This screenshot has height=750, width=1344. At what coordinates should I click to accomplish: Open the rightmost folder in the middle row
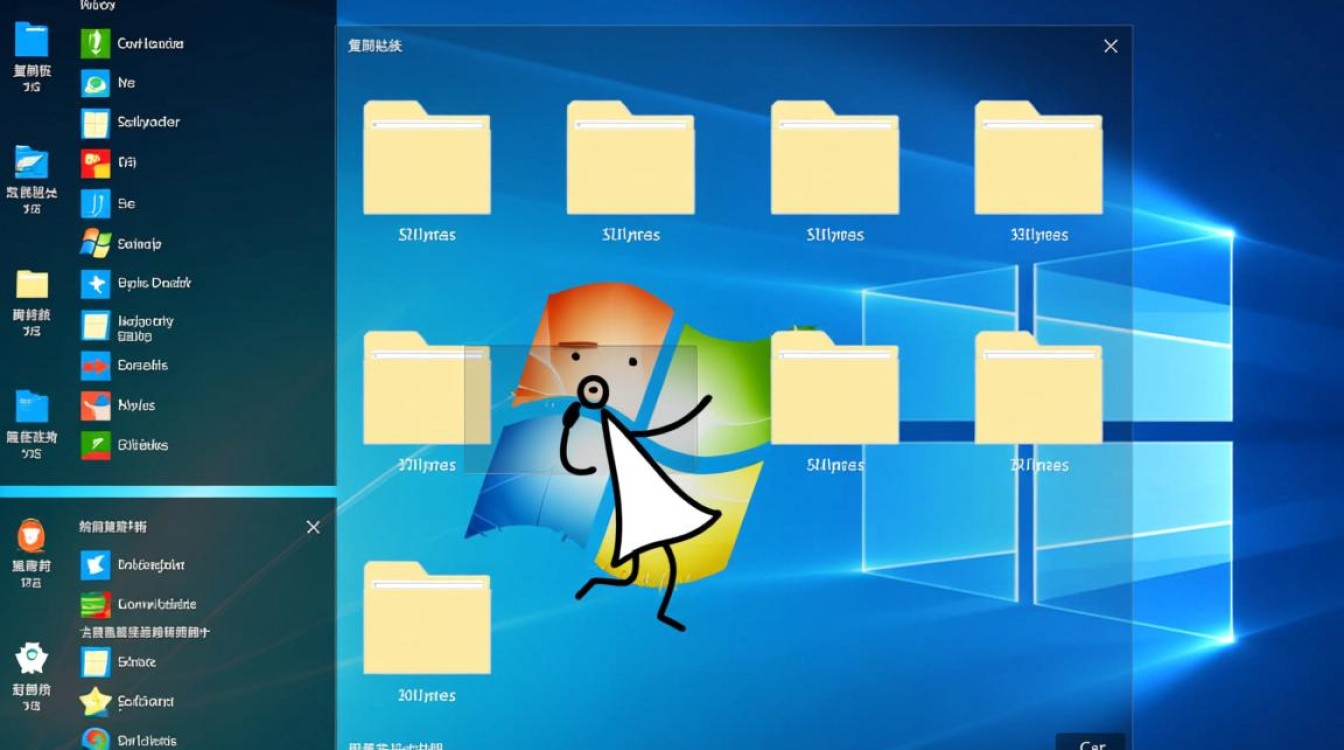(1038, 388)
